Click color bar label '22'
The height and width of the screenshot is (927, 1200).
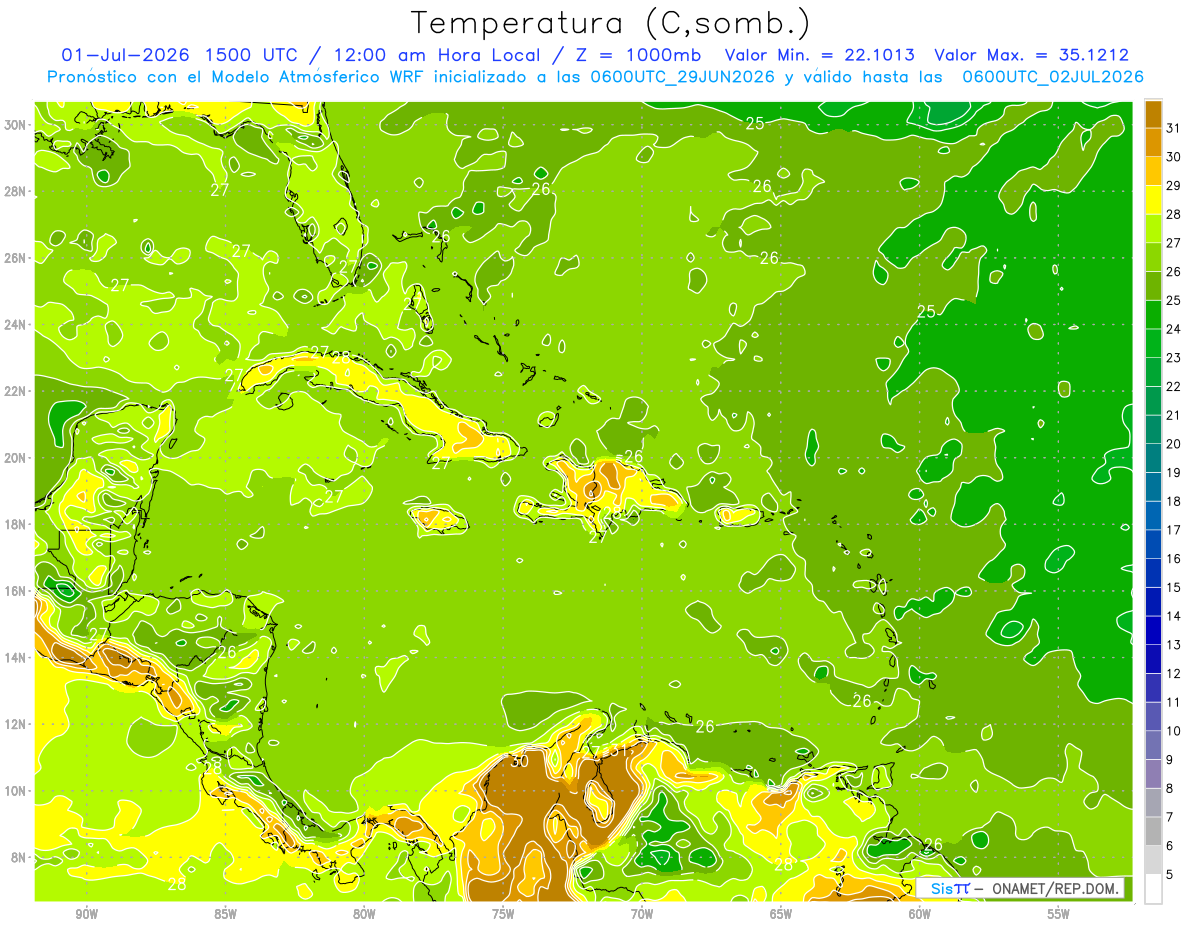click(1174, 387)
